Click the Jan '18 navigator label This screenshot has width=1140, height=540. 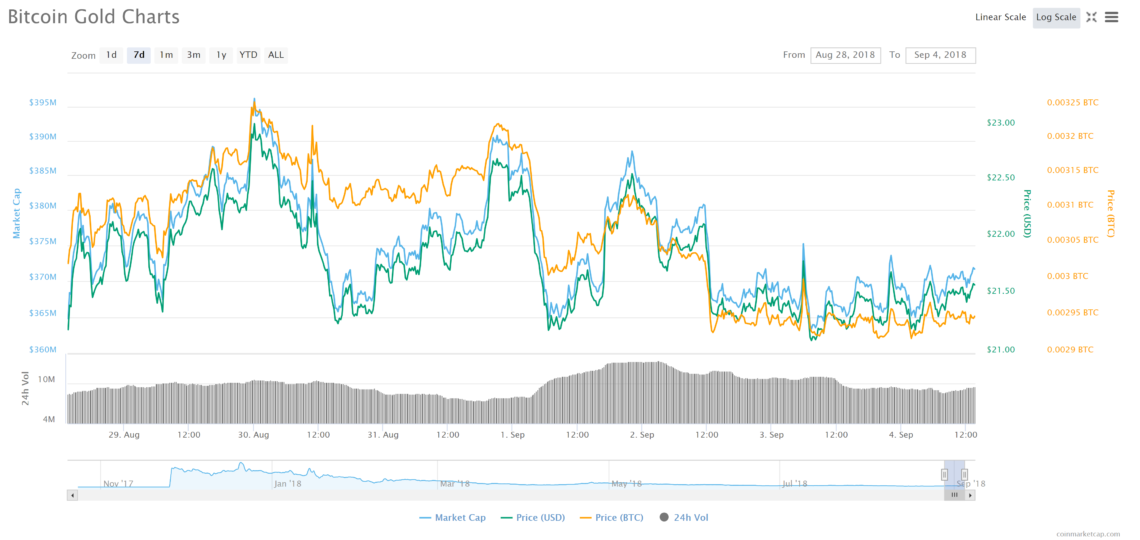[287, 483]
